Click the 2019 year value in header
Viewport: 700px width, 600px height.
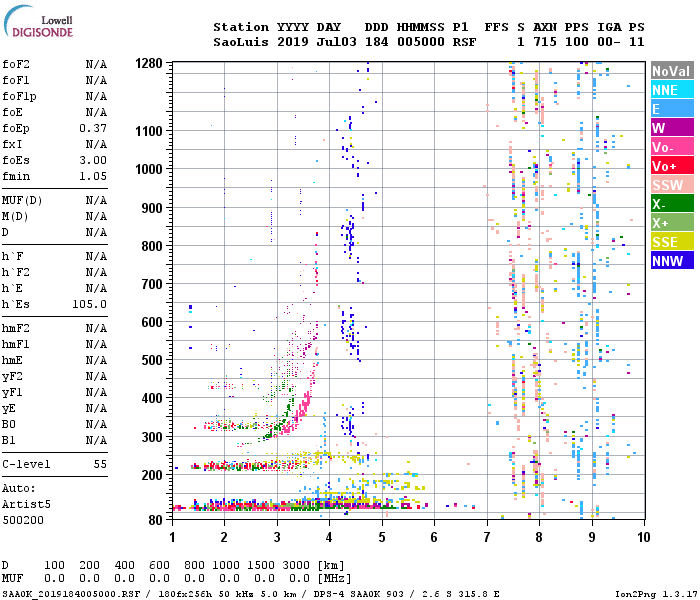pos(292,42)
